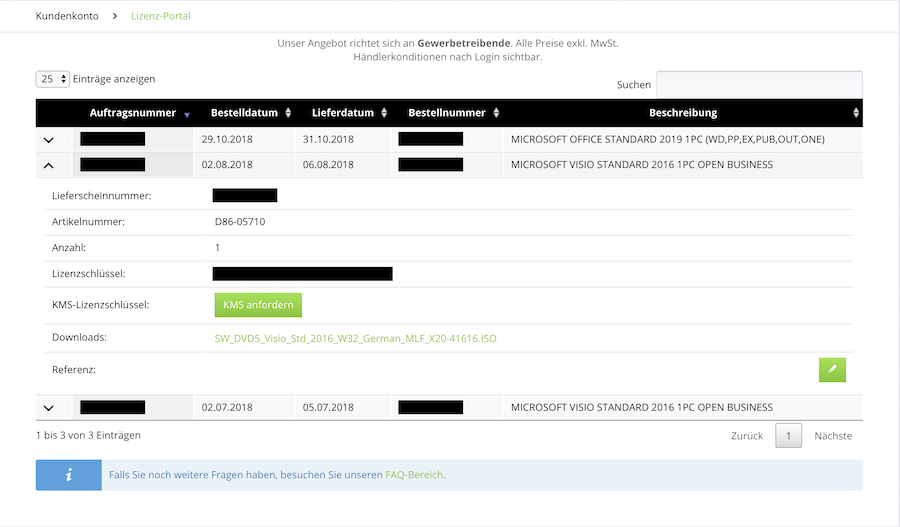Go to Kundenkonto breadcrumb
Viewport: 900px width, 527px height.
(67, 16)
